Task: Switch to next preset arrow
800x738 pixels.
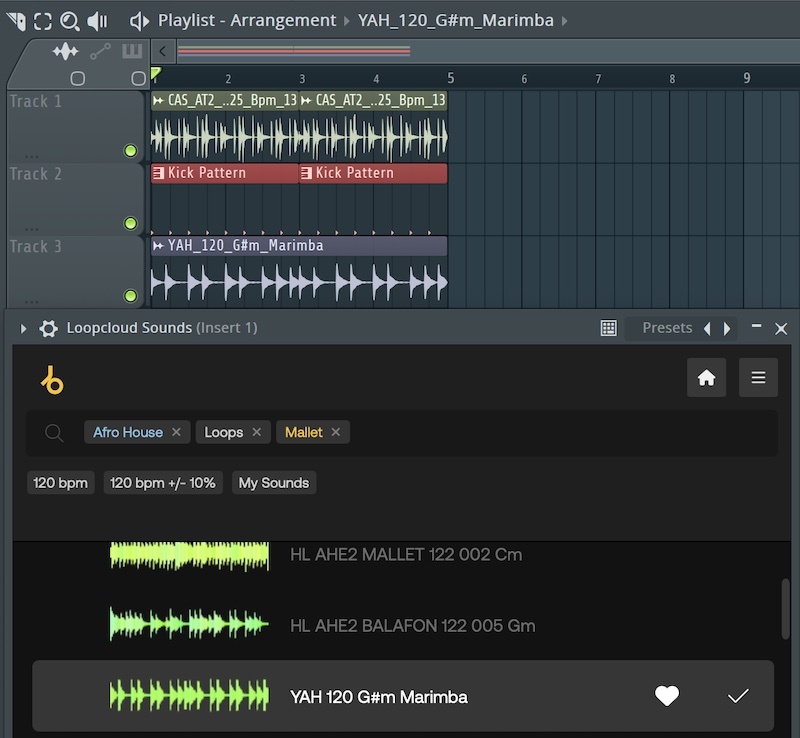Action: 728,328
